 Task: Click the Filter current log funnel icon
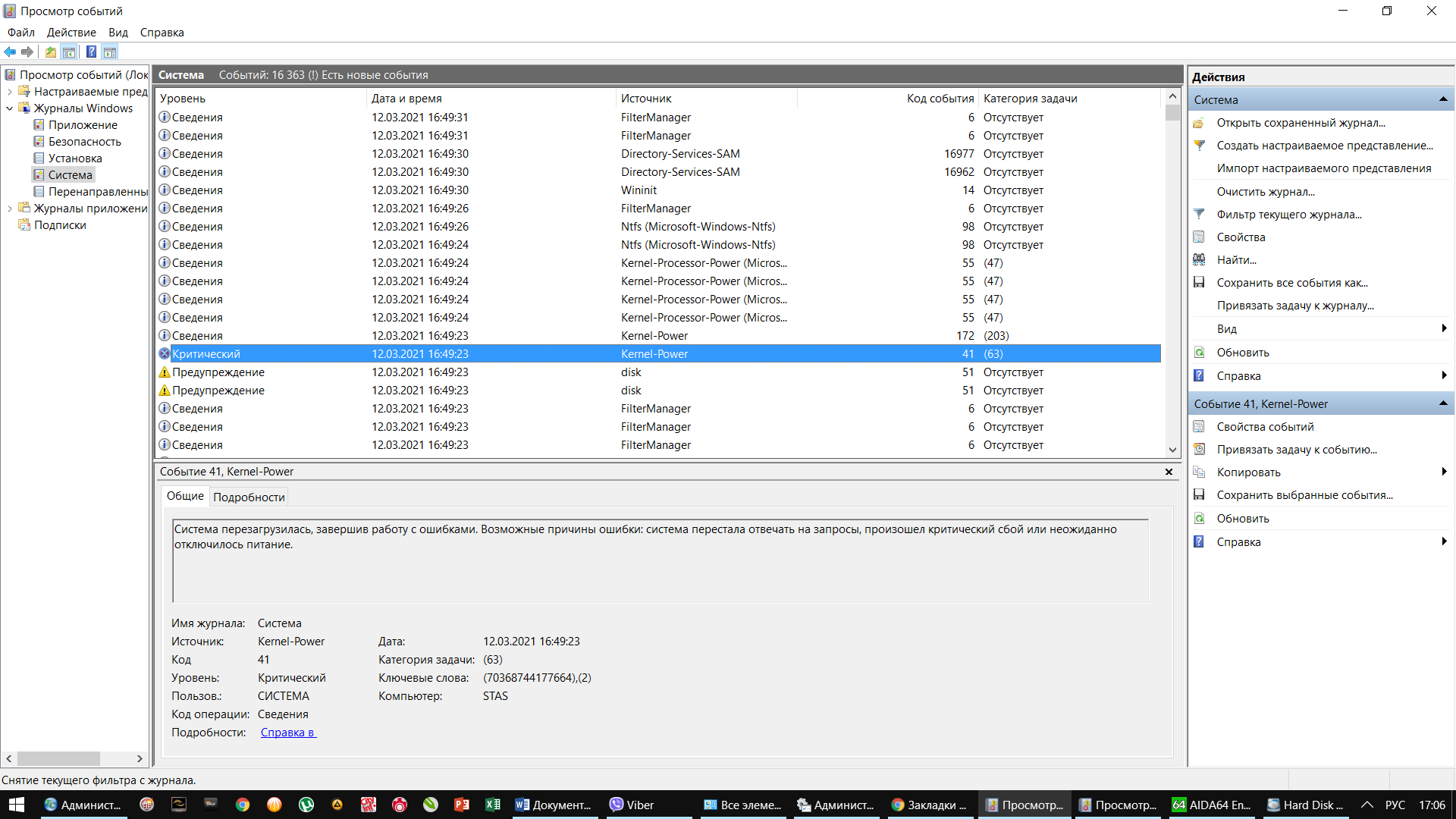1199,214
